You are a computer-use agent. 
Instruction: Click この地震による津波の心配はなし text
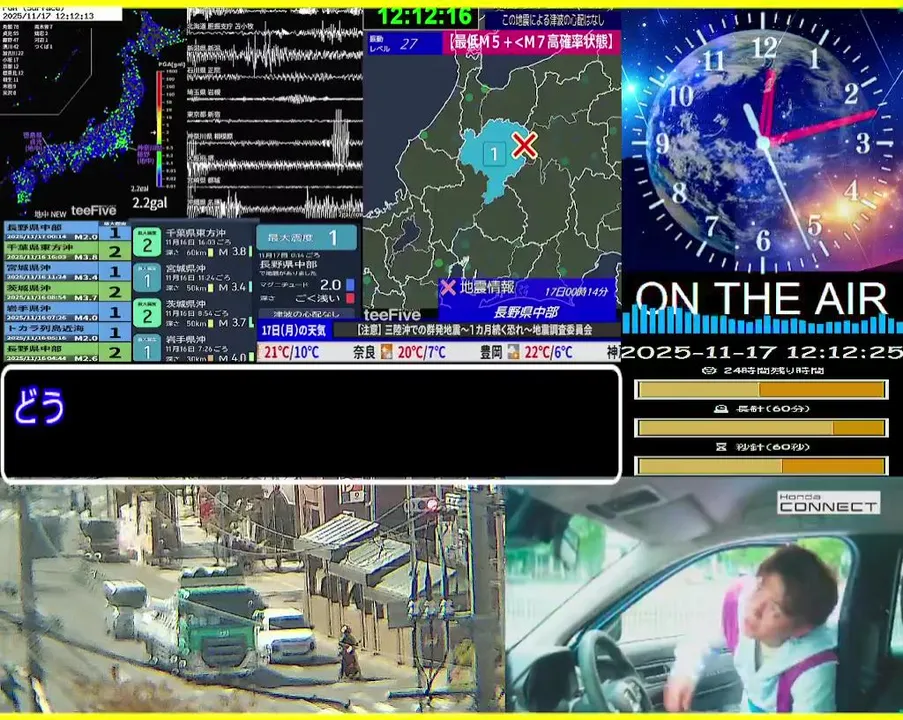point(552,20)
